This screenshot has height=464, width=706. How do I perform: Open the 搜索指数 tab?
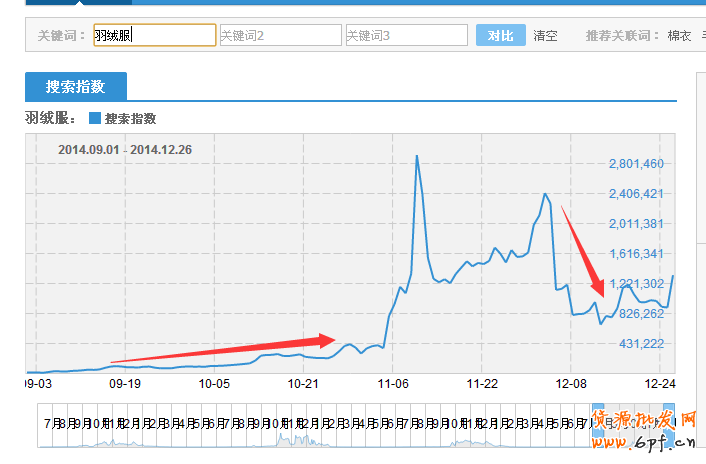pos(76,86)
